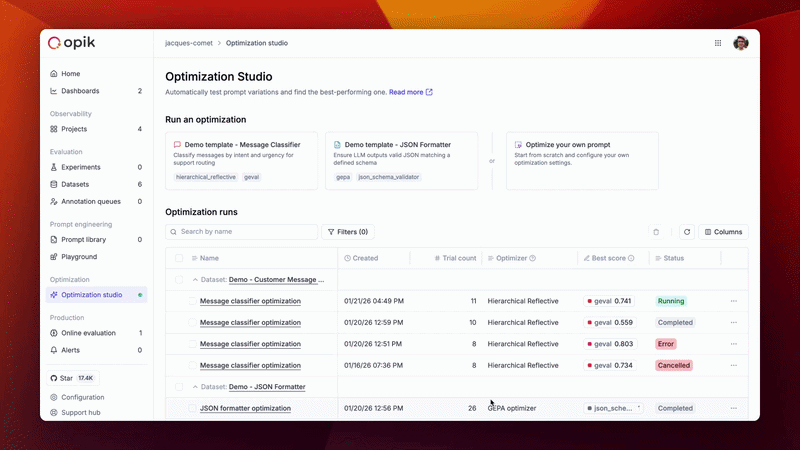Image resolution: width=800 pixels, height=450 pixels.
Task: Open the Columns selector
Action: (723, 232)
